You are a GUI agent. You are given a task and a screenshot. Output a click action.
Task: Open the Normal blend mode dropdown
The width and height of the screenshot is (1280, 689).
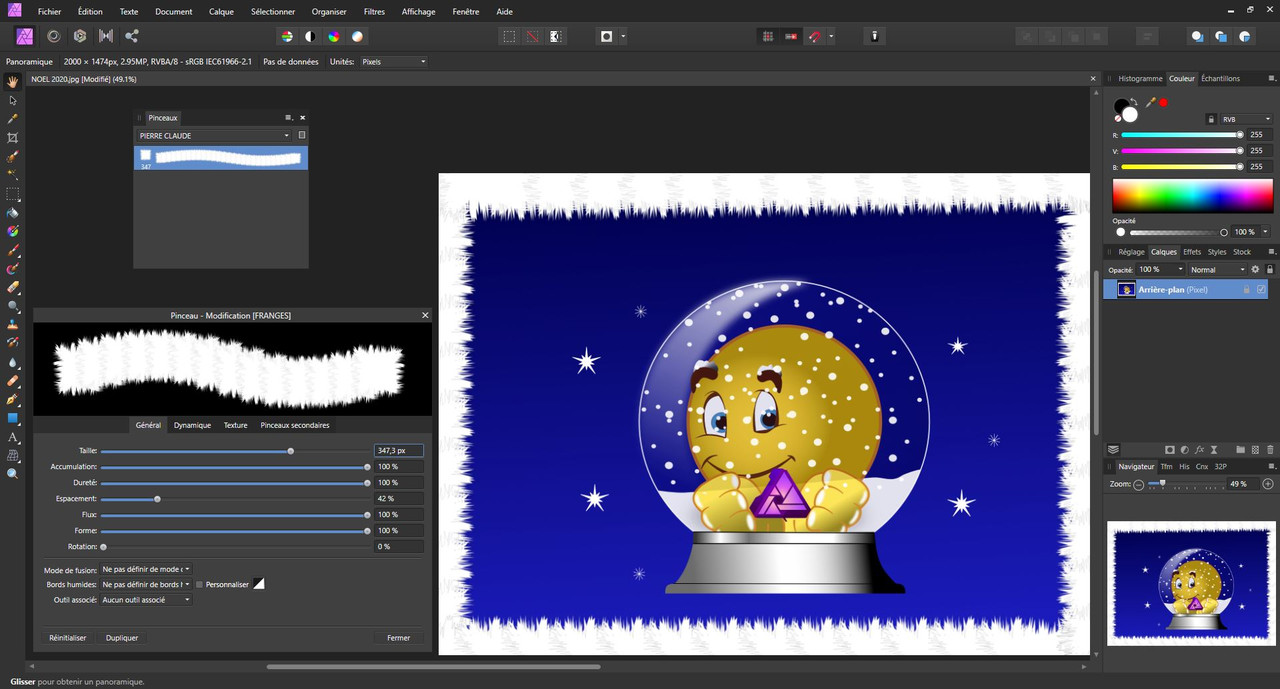1218,270
